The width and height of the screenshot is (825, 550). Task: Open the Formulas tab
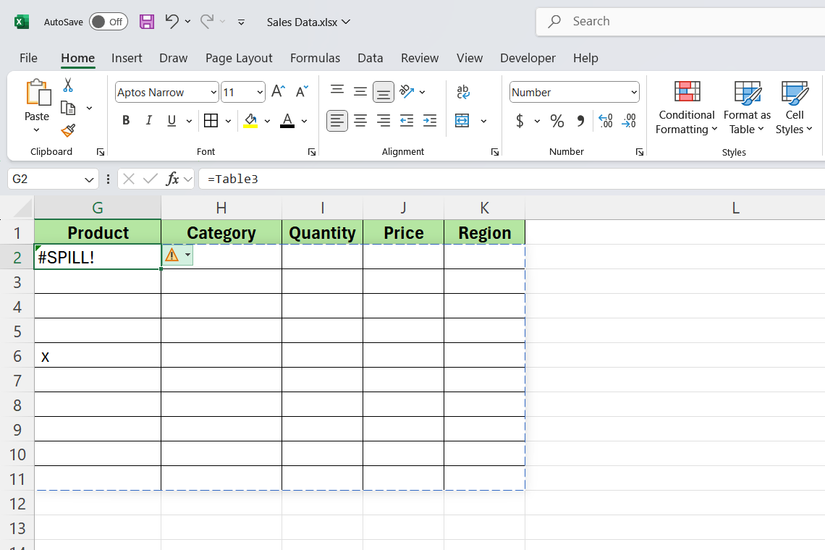[x=315, y=58]
